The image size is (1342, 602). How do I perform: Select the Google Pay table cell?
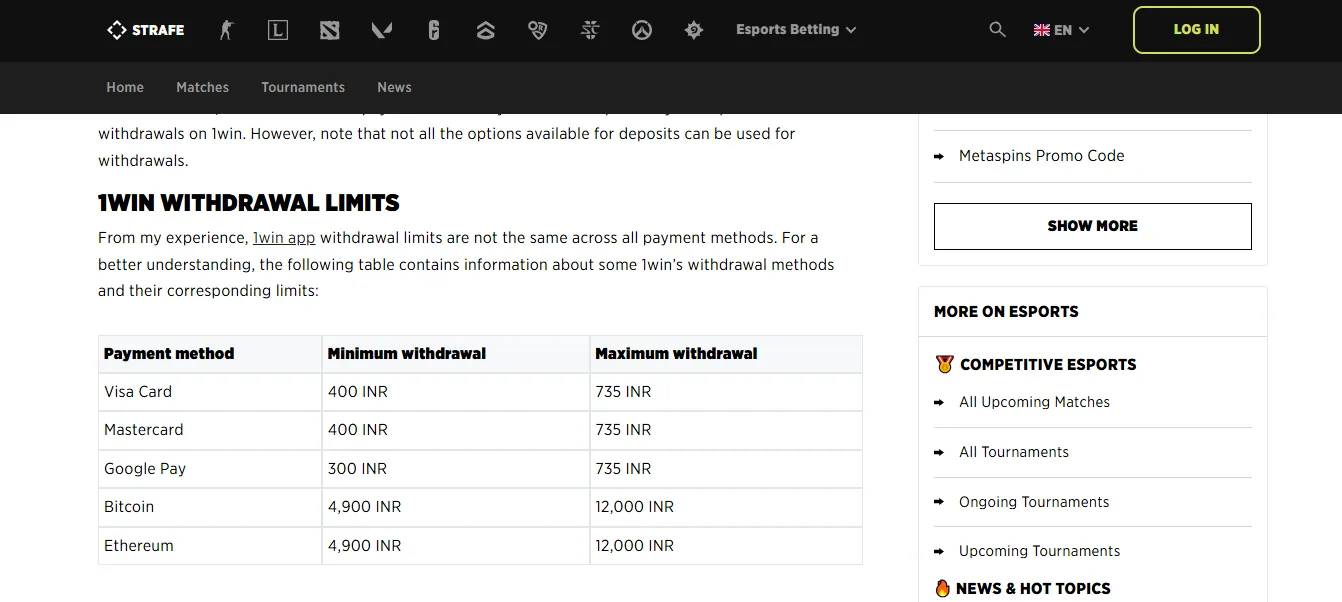click(x=210, y=469)
